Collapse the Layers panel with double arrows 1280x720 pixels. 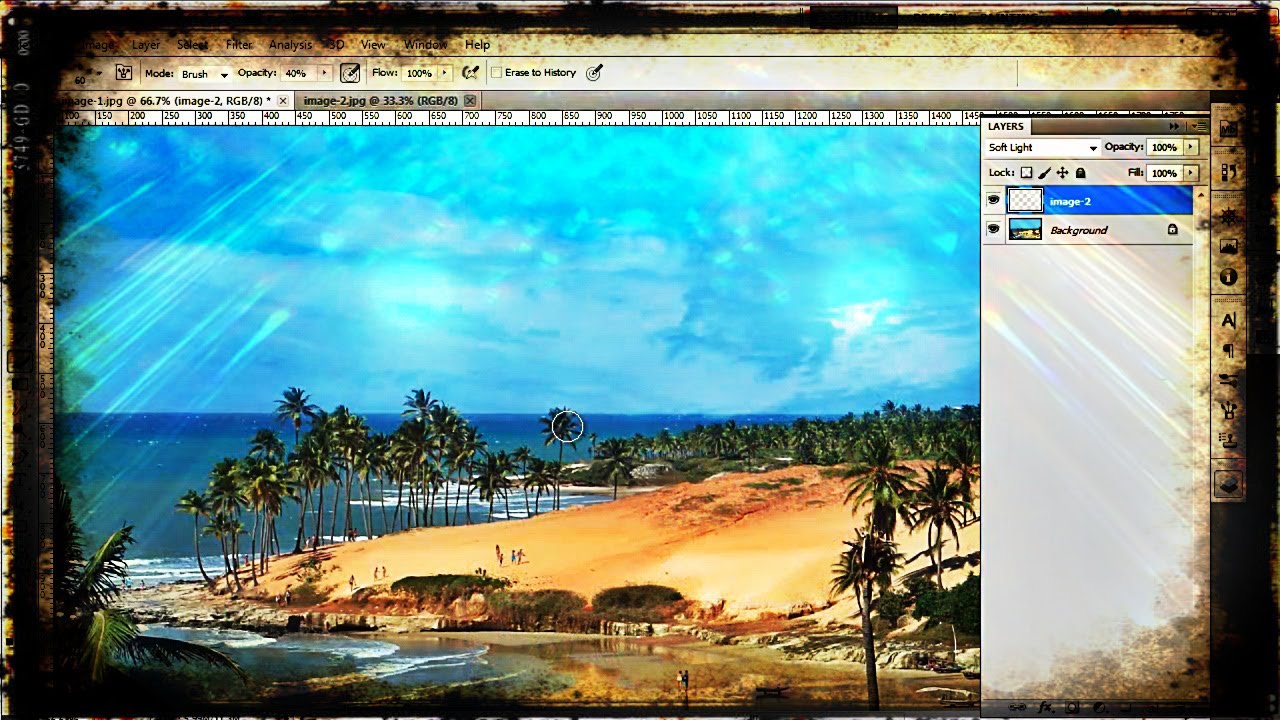(1175, 127)
